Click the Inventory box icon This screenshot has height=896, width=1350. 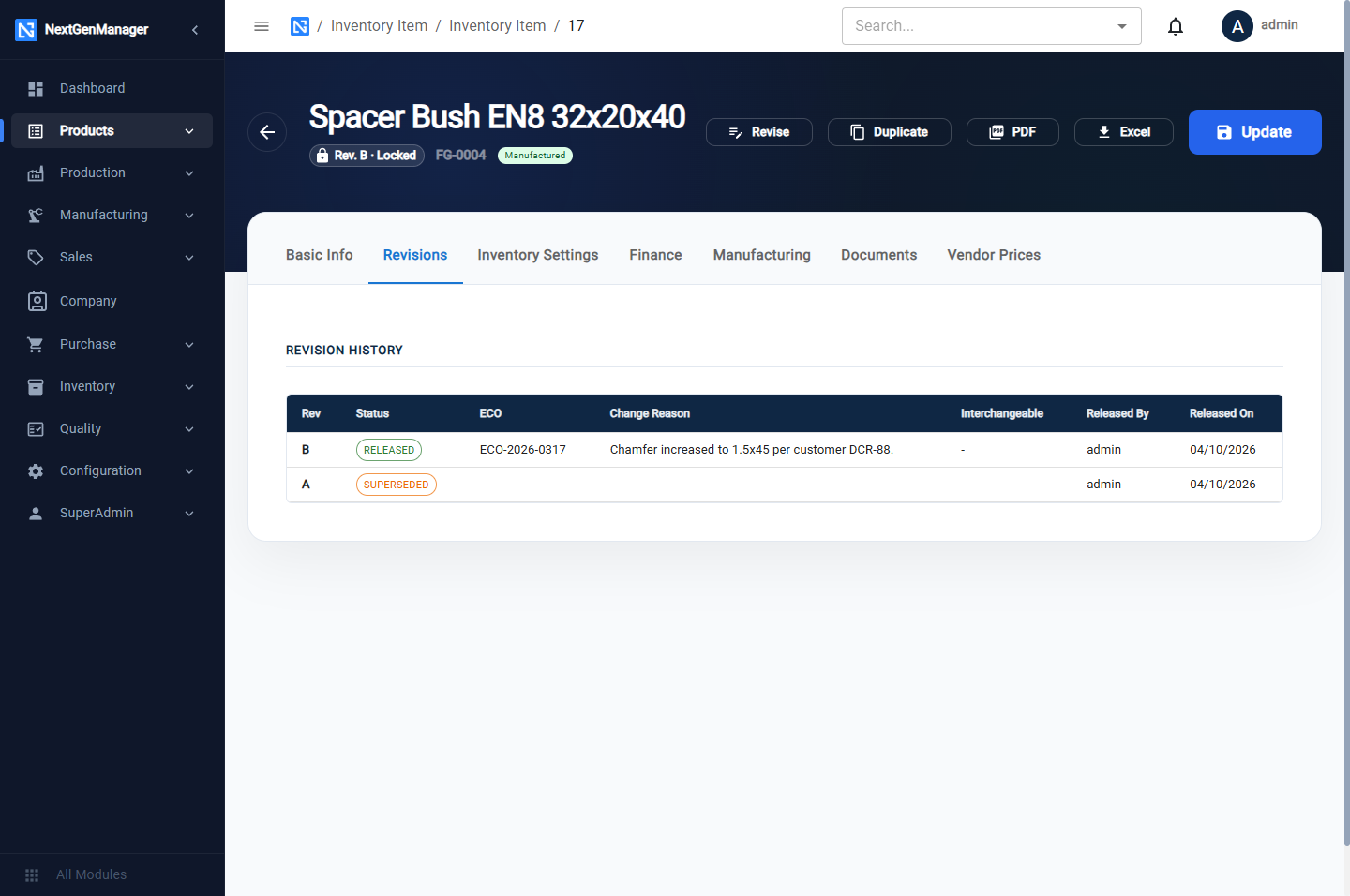(36, 386)
